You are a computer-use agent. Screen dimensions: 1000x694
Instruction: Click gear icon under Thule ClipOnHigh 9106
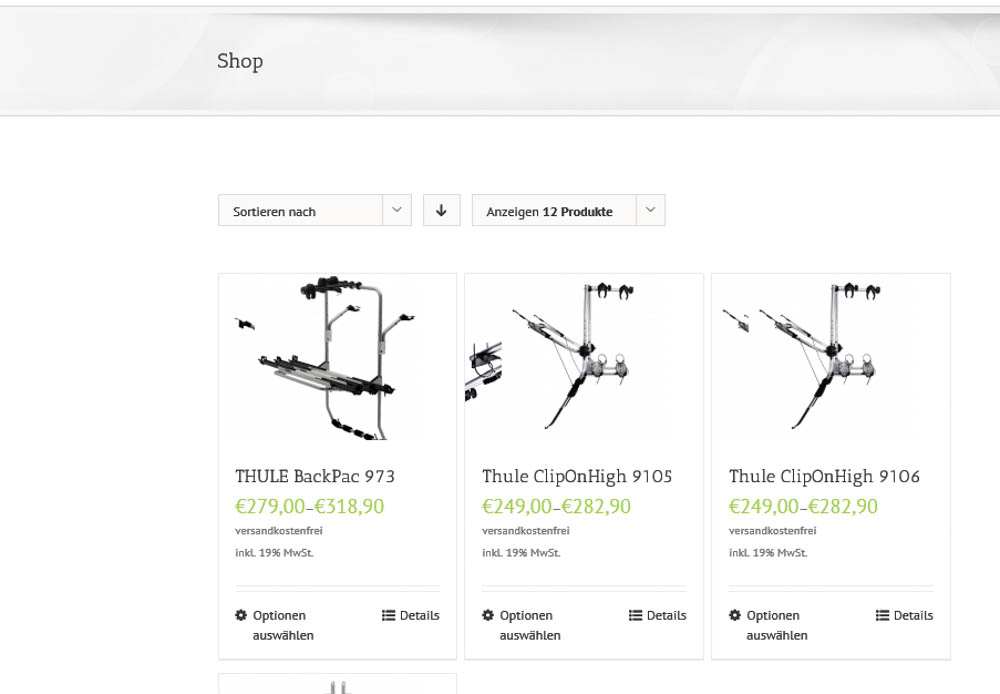pyautogui.click(x=735, y=615)
